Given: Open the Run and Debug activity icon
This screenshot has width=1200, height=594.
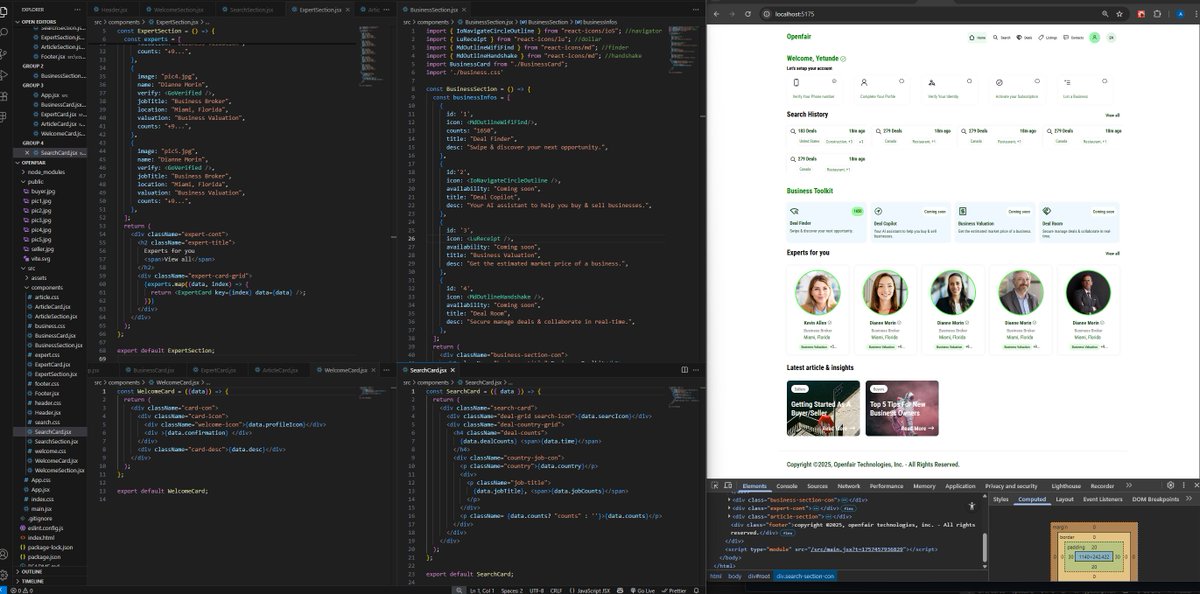Looking at the screenshot, I should 4,75.
